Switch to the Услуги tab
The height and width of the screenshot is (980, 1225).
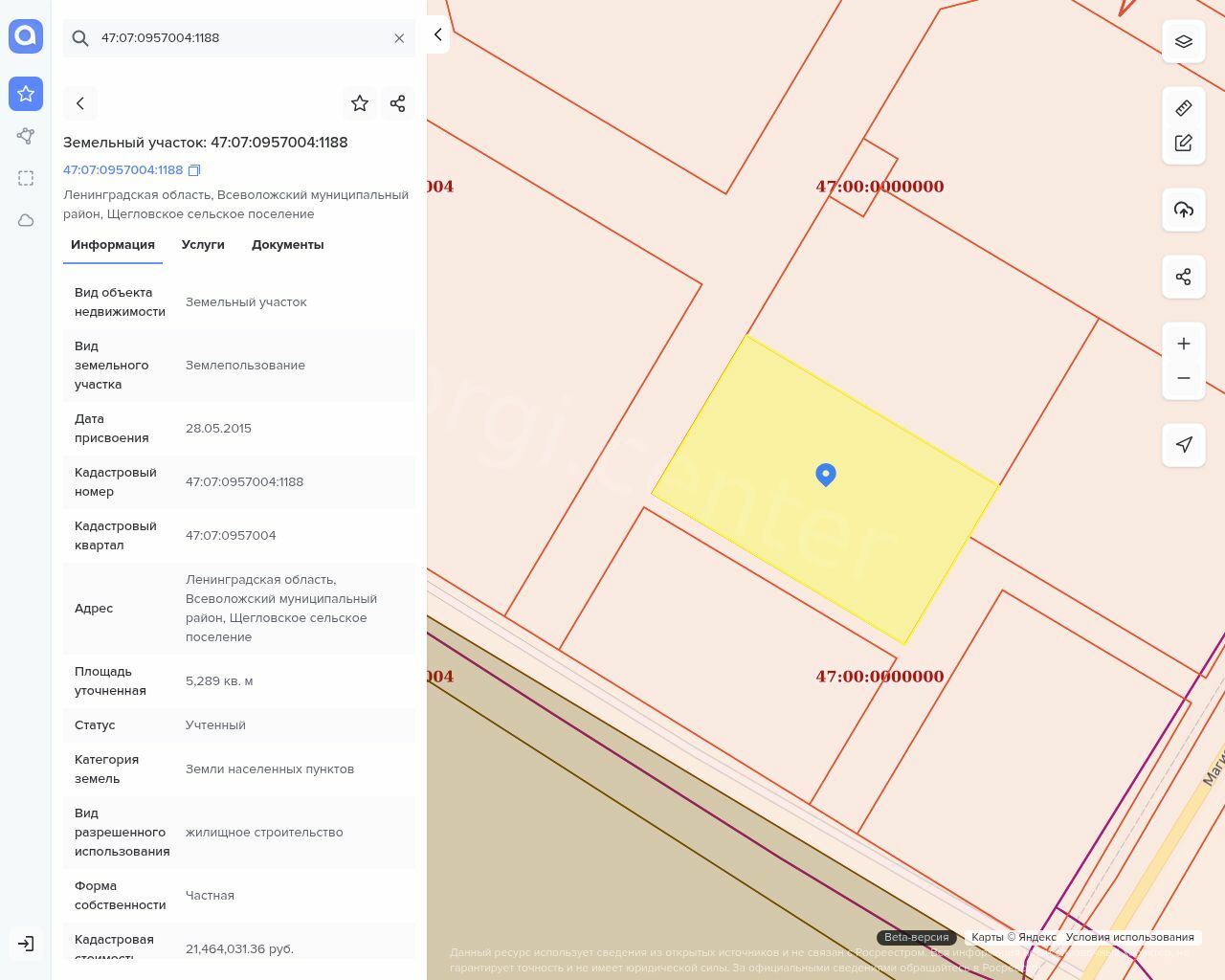(x=203, y=245)
